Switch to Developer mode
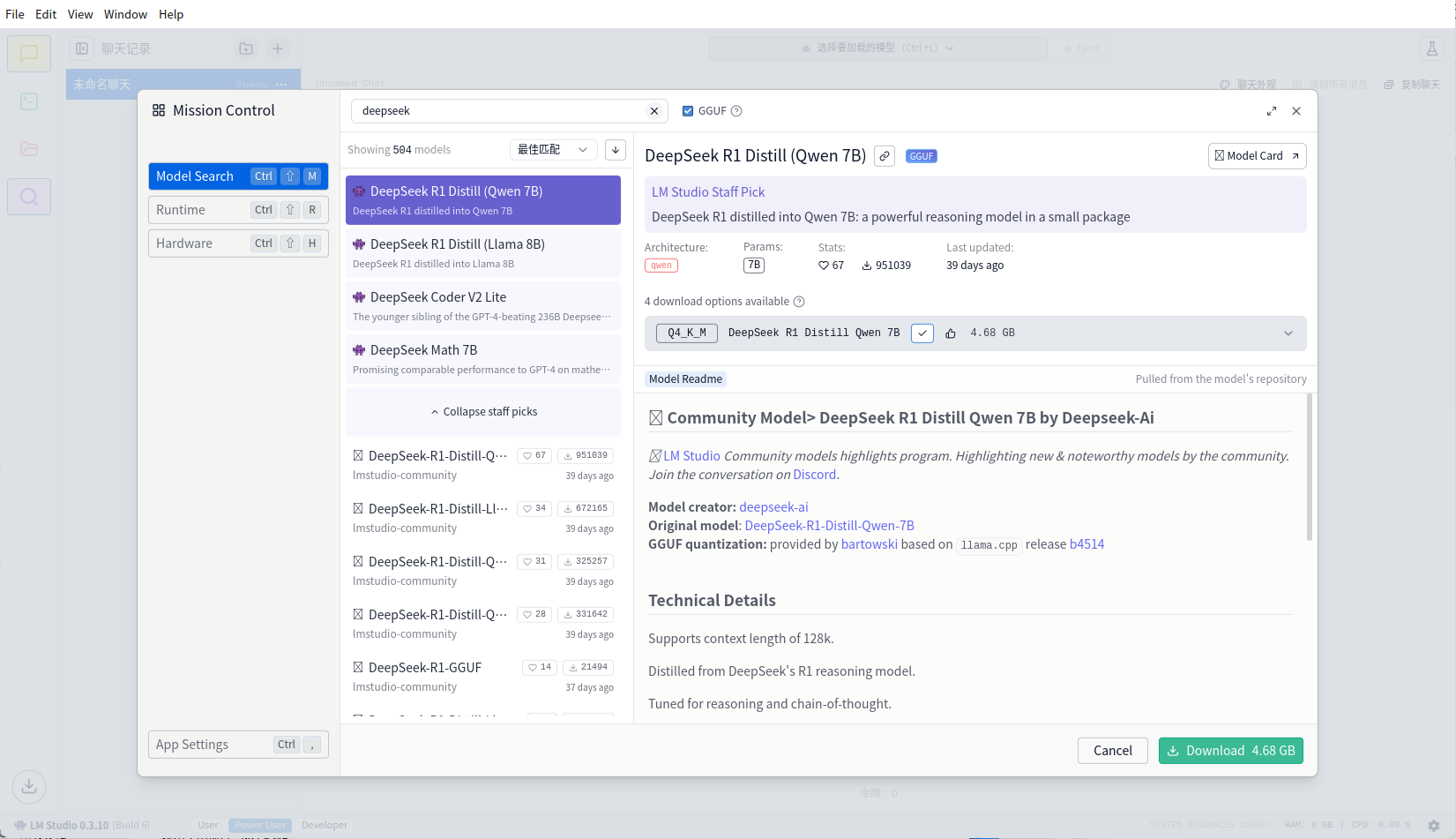Image resolution: width=1456 pixels, height=839 pixels. coord(325,826)
